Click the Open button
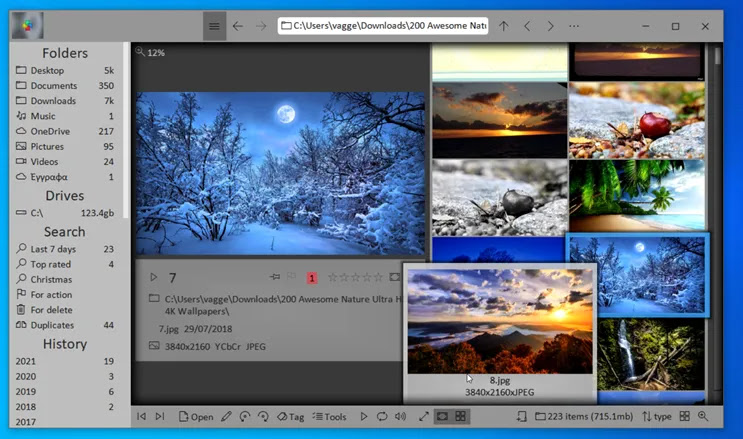 [196, 417]
